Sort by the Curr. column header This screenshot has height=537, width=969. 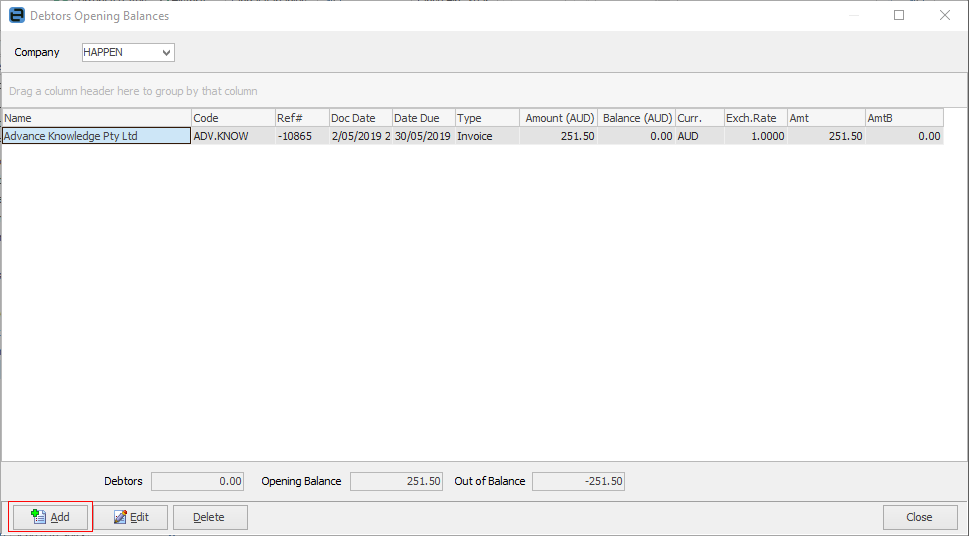coord(700,118)
